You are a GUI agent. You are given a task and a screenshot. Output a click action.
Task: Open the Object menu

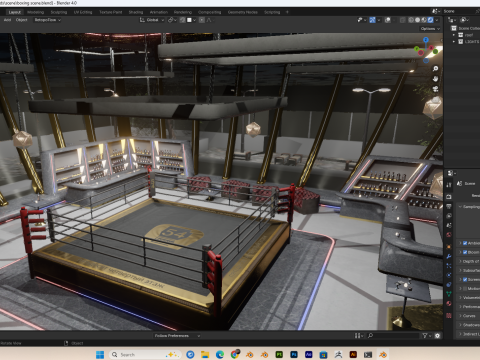tap(22, 20)
